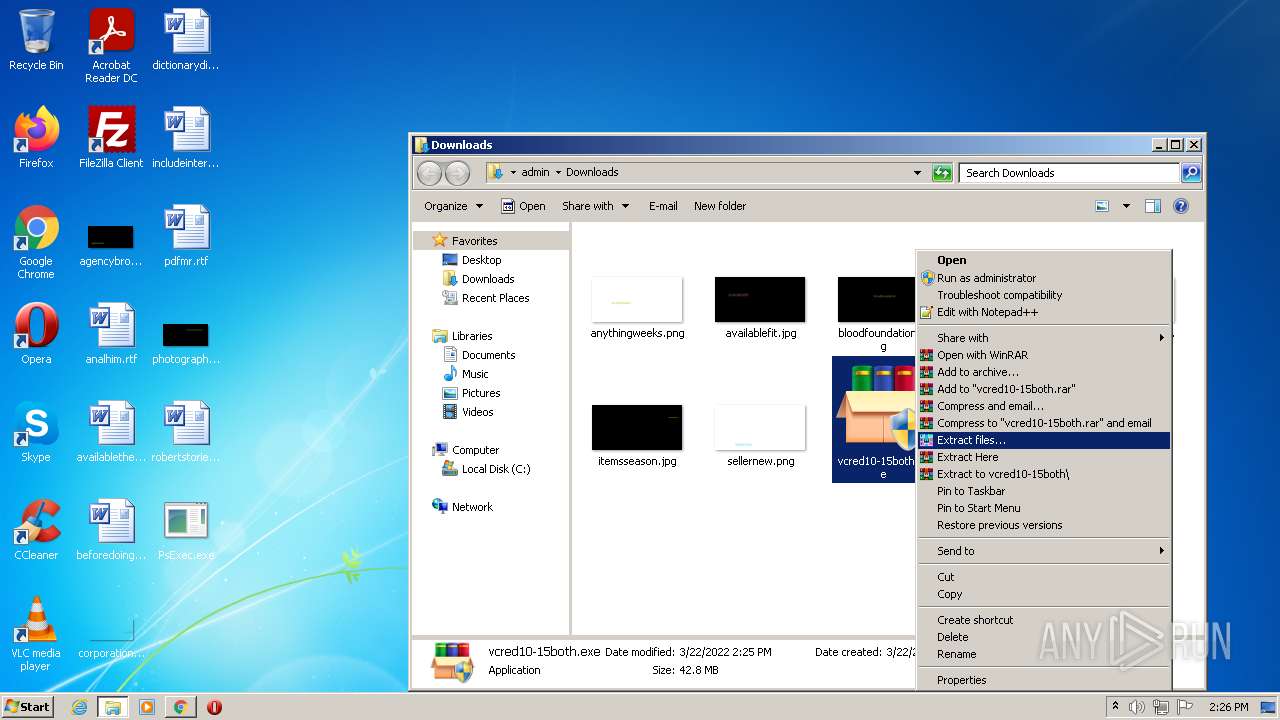The width and height of the screenshot is (1280, 720).
Task: Open Action Center flag tray icon
Action: pyautogui.click(x=1186, y=707)
